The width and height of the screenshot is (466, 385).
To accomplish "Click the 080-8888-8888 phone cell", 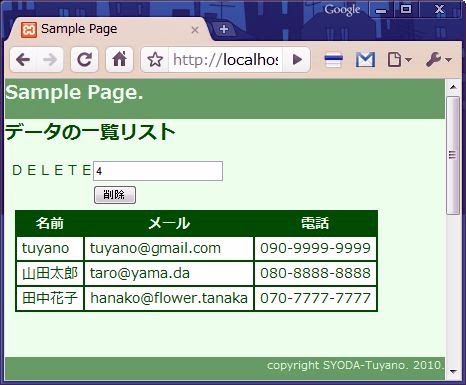I will pyautogui.click(x=315, y=273).
